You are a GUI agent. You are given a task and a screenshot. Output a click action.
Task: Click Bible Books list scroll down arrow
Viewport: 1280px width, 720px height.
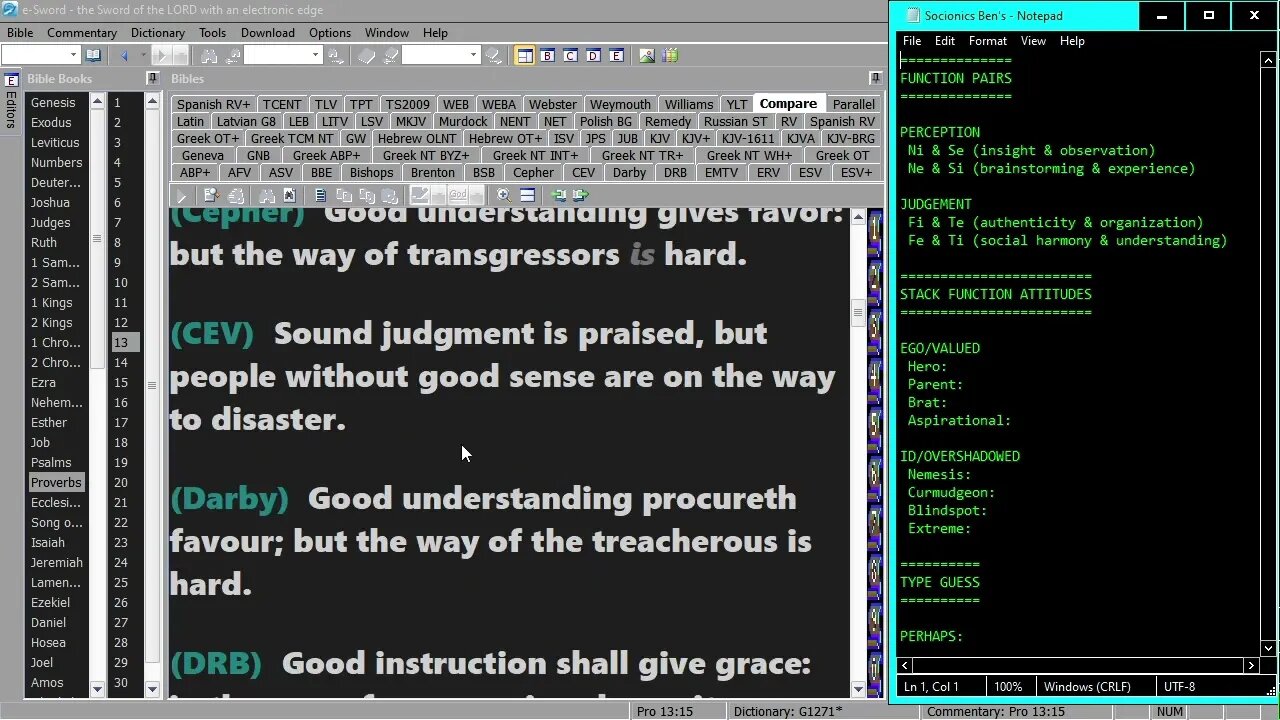point(97,689)
